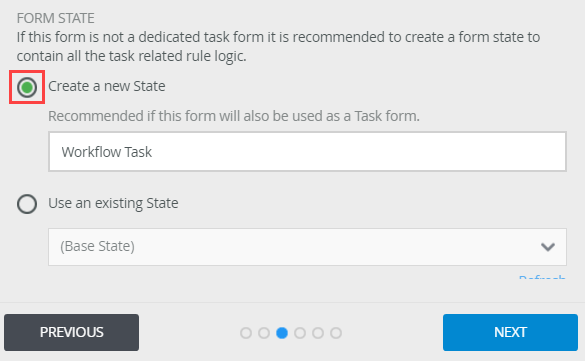585x361 pixels.
Task: Jump to the first wizard step dot
Action: (246, 333)
